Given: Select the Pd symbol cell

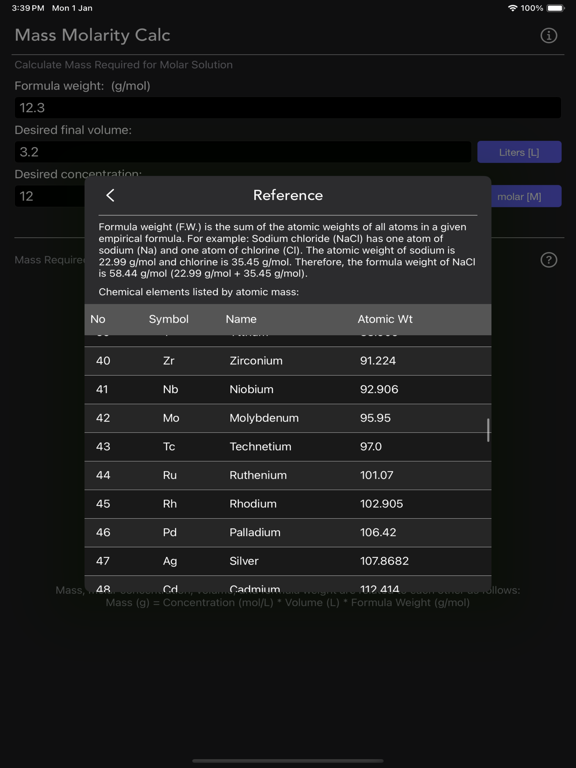Looking at the screenshot, I should (x=169, y=532).
